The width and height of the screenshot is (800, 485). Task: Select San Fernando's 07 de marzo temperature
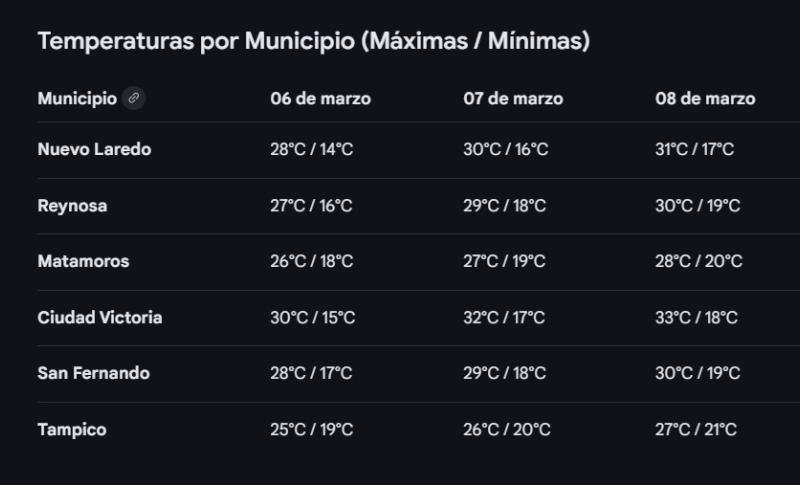click(x=504, y=374)
